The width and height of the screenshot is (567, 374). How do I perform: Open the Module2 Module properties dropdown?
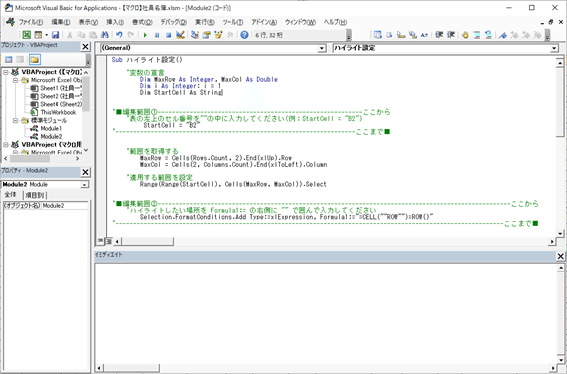pyautogui.click(x=85, y=184)
